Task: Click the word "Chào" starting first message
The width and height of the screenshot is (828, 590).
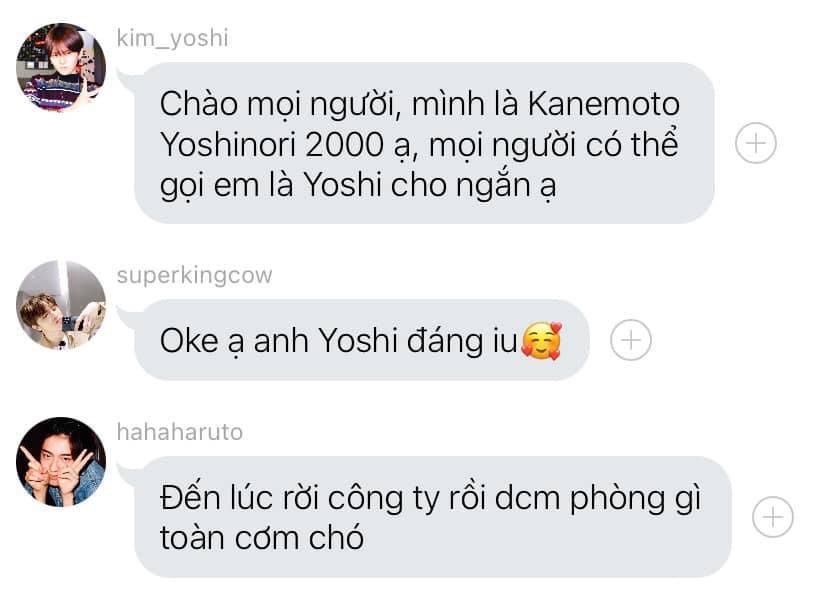Action: (x=199, y=104)
